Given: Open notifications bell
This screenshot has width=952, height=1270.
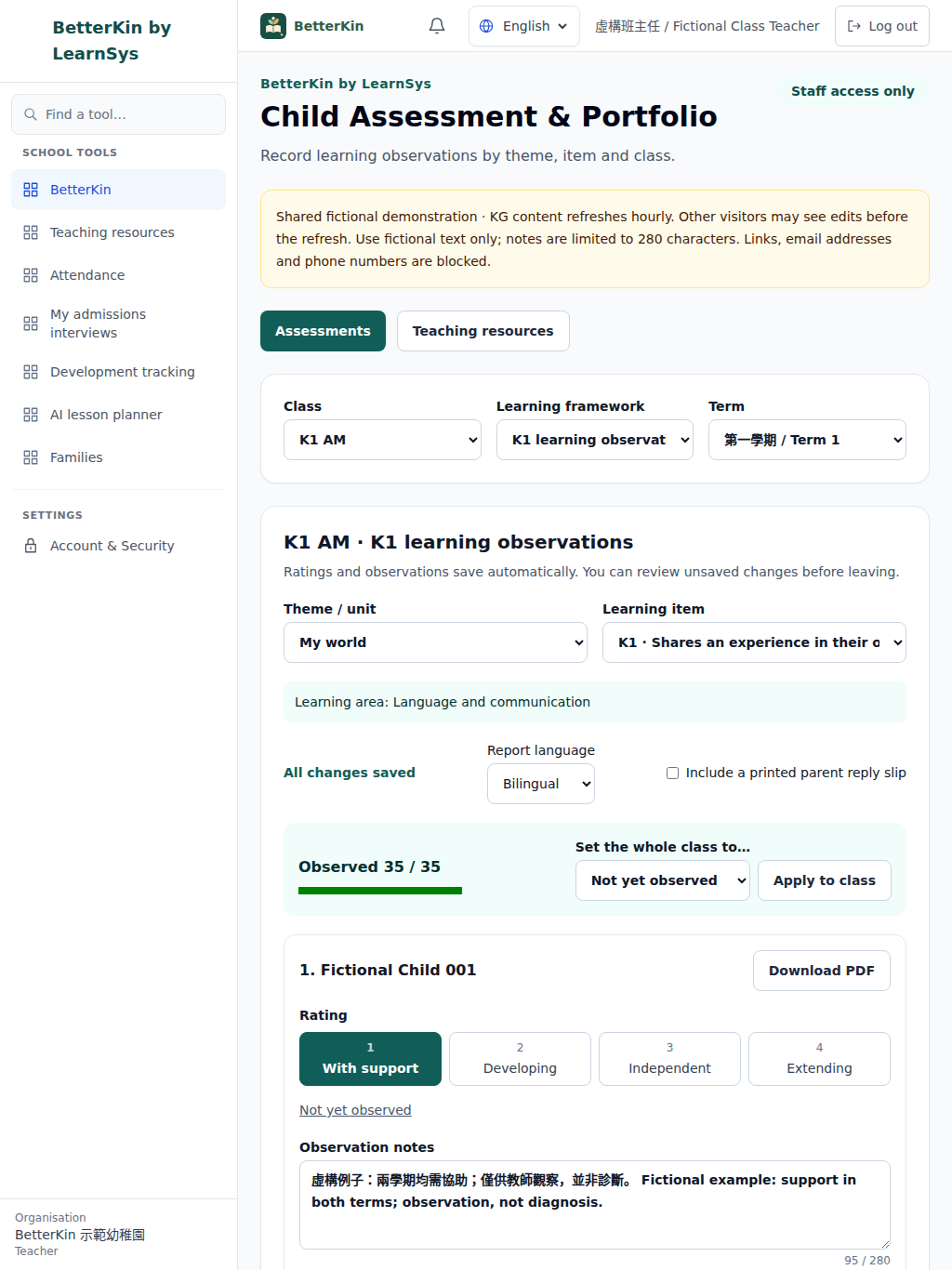Looking at the screenshot, I should tap(437, 26).
